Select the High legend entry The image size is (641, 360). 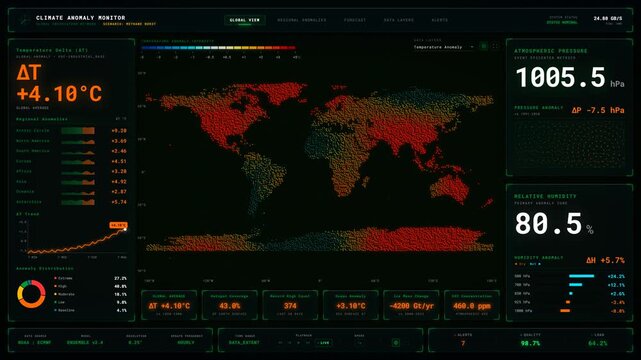90,286
